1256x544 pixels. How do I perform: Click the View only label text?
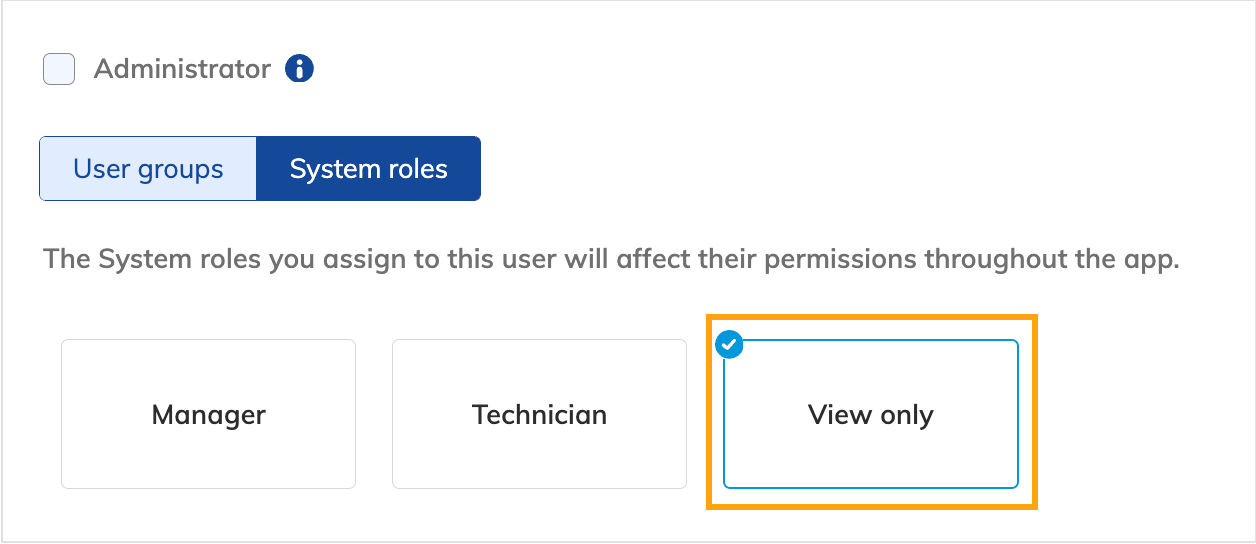[870, 415]
